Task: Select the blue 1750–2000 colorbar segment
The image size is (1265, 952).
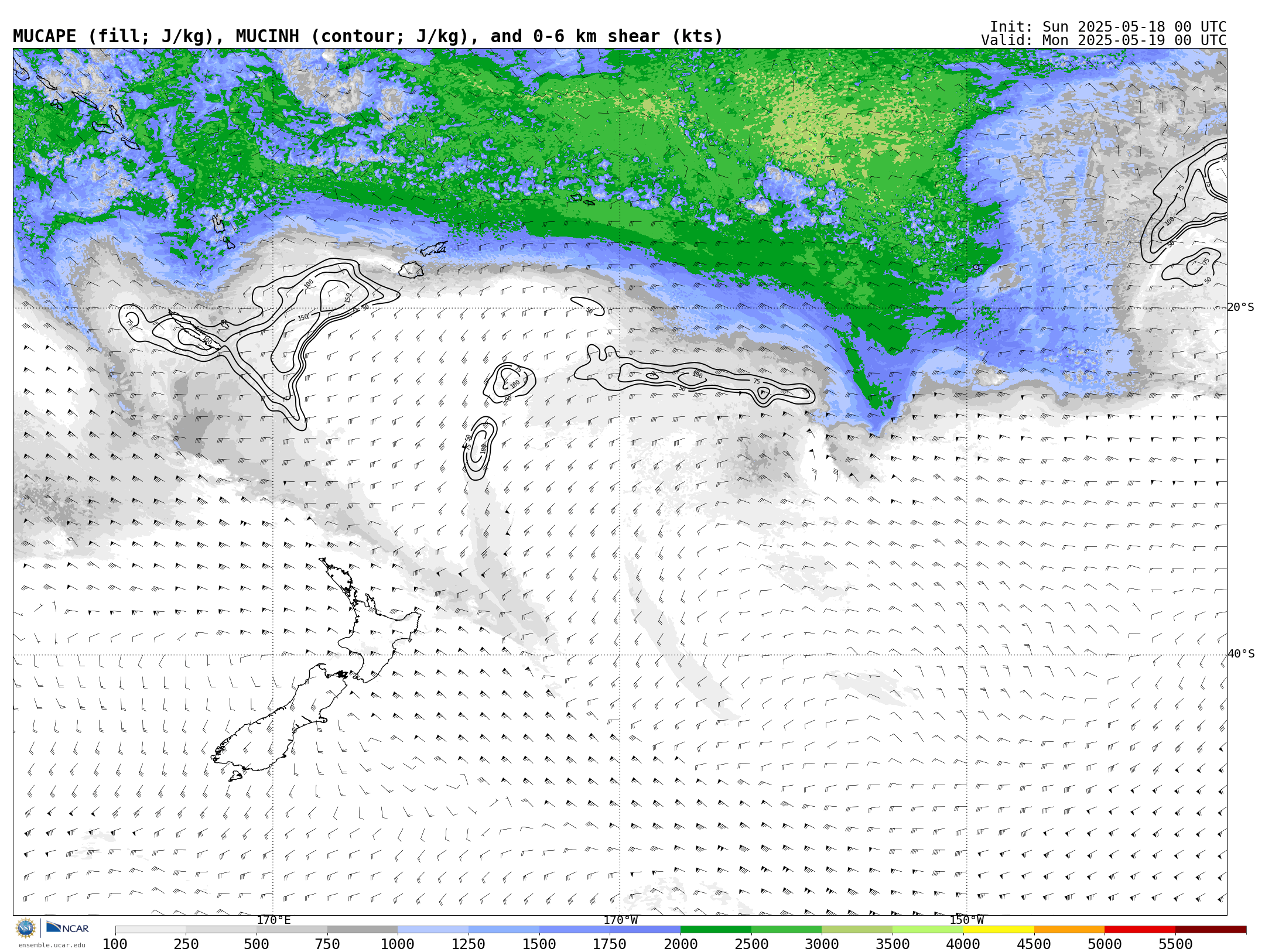Action: pyautogui.click(x=645, y=930)
